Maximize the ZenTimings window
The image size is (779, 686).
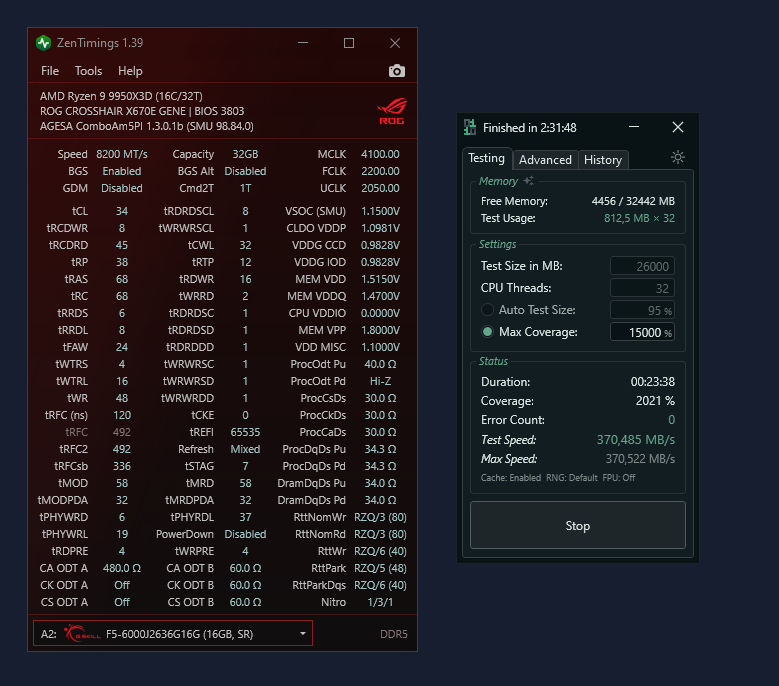[x=349, y=43]
